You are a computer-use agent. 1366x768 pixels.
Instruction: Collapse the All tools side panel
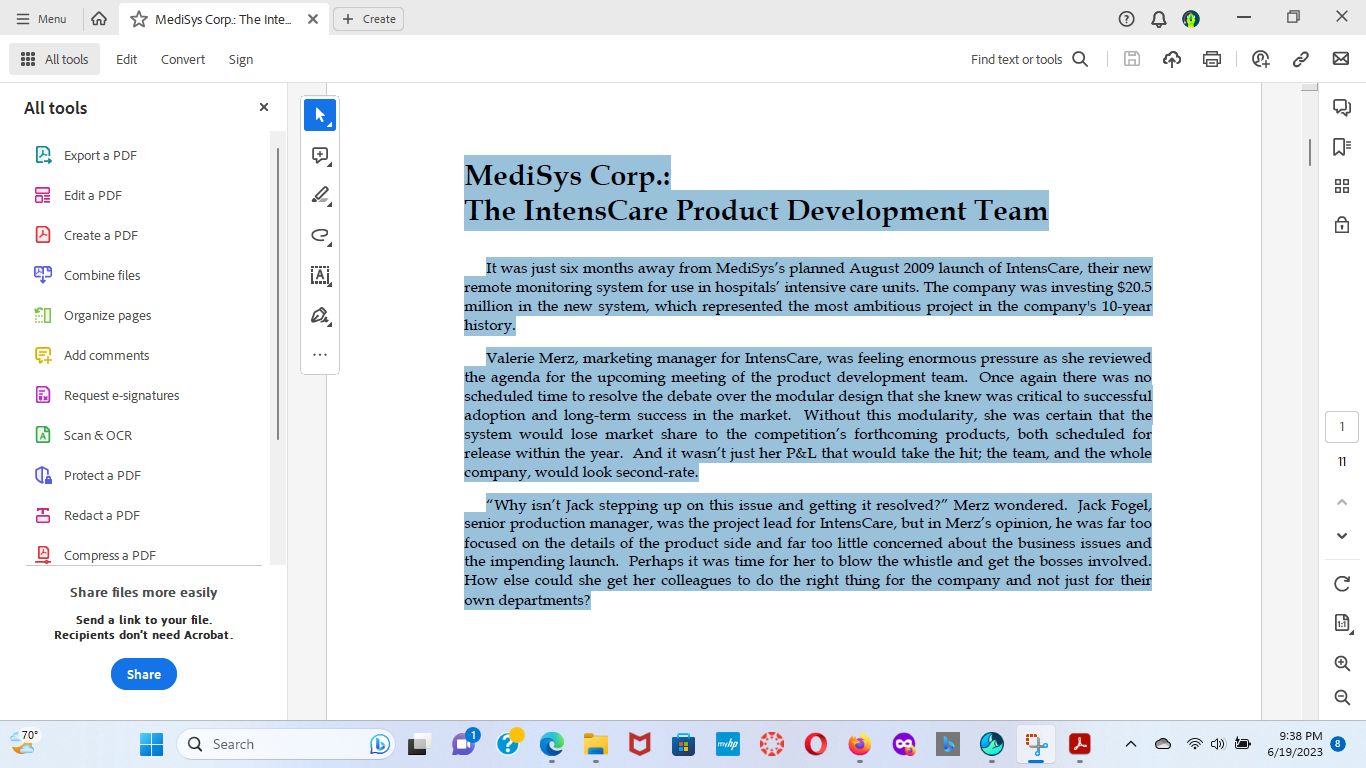coord(263,107)
